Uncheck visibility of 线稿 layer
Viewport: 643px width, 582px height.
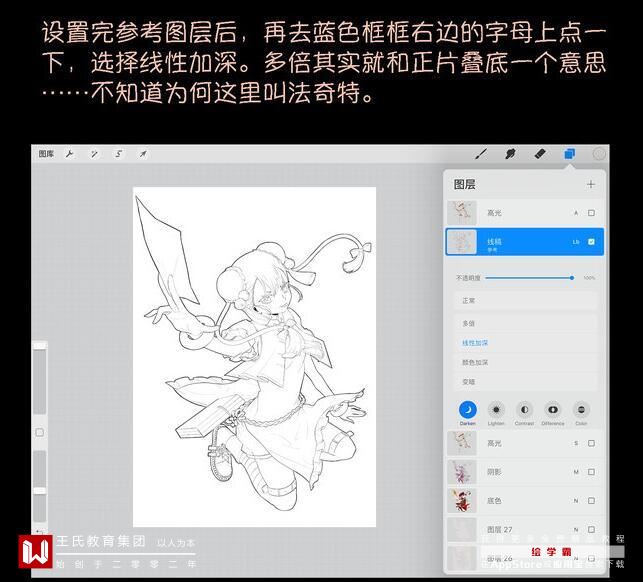point(591,242)
